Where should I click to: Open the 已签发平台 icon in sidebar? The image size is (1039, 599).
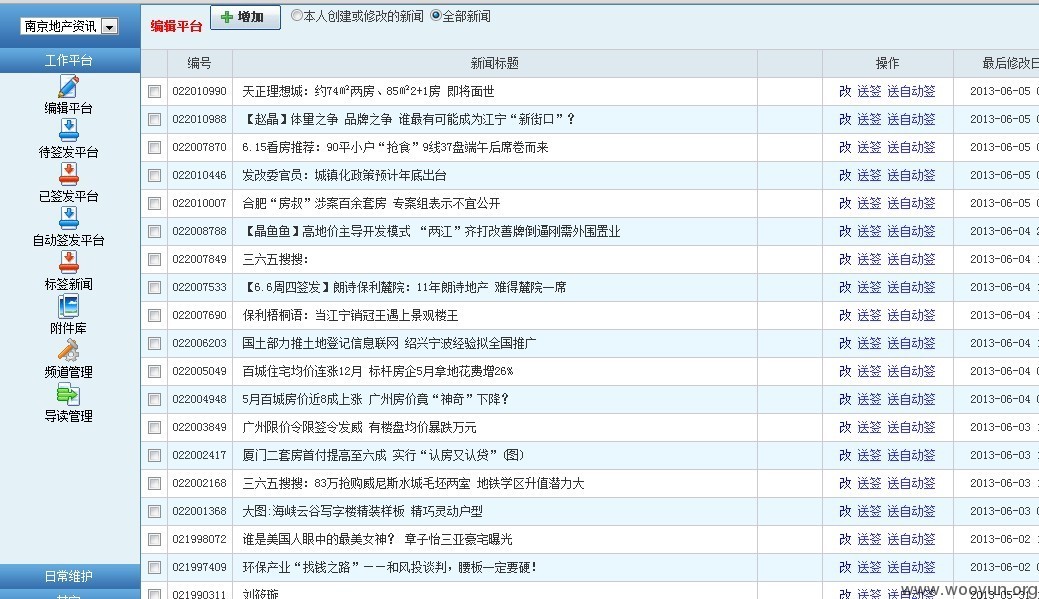[x=68, y=174]
